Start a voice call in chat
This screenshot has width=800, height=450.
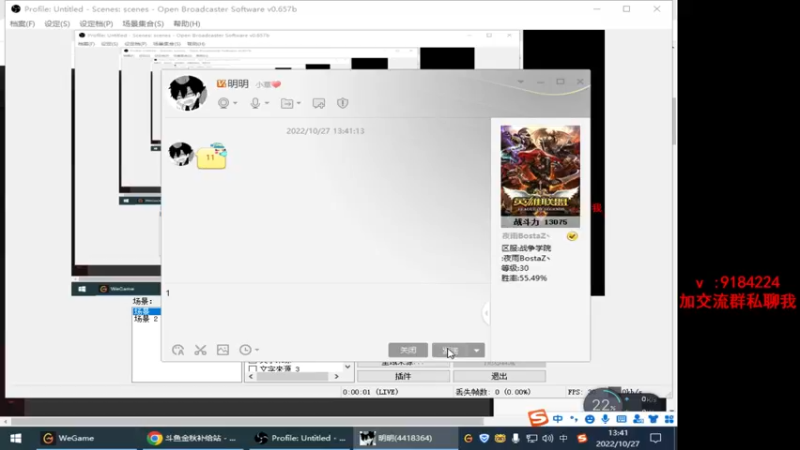click(255, 103)
